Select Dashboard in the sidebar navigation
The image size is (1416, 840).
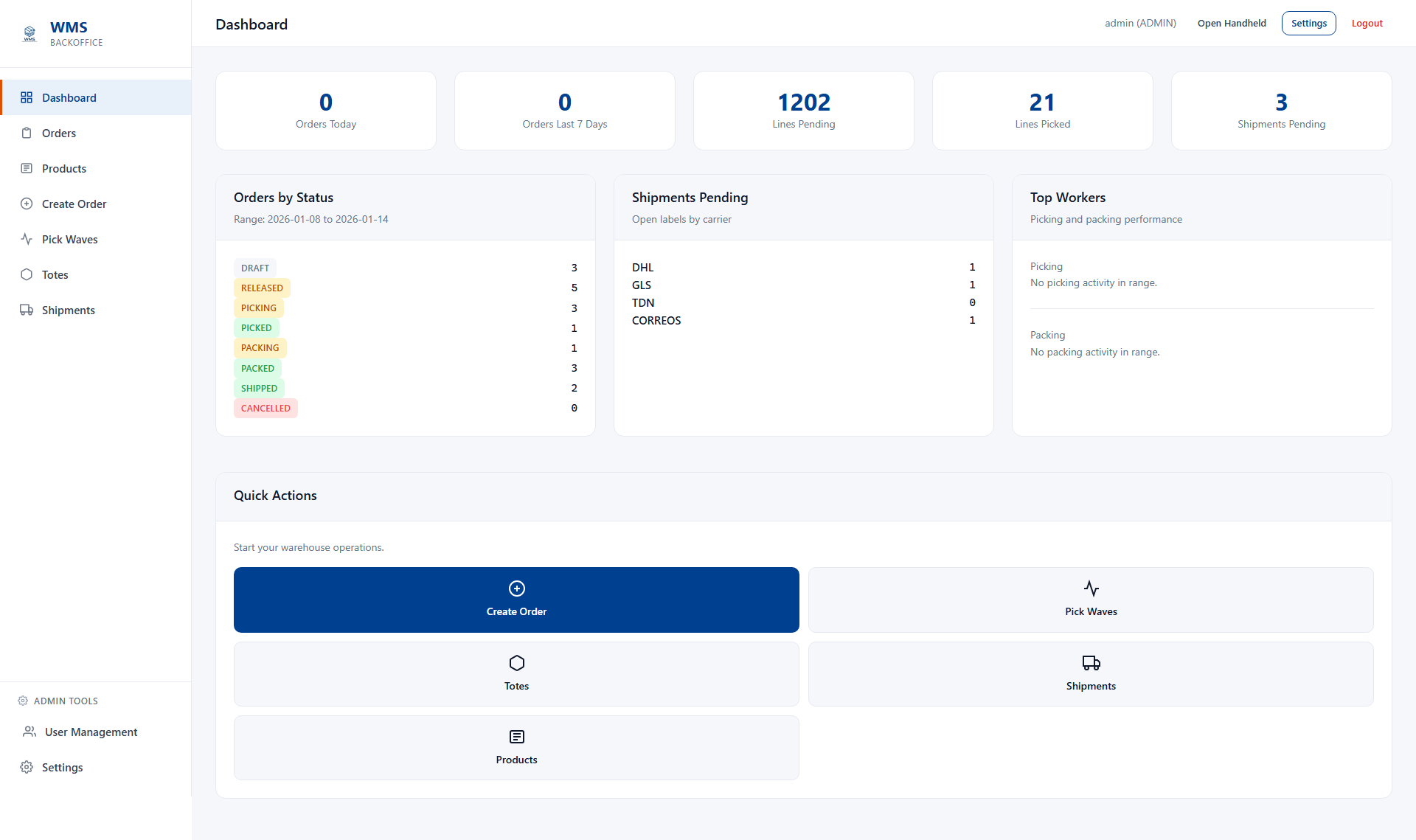click(x=69, y=97)
